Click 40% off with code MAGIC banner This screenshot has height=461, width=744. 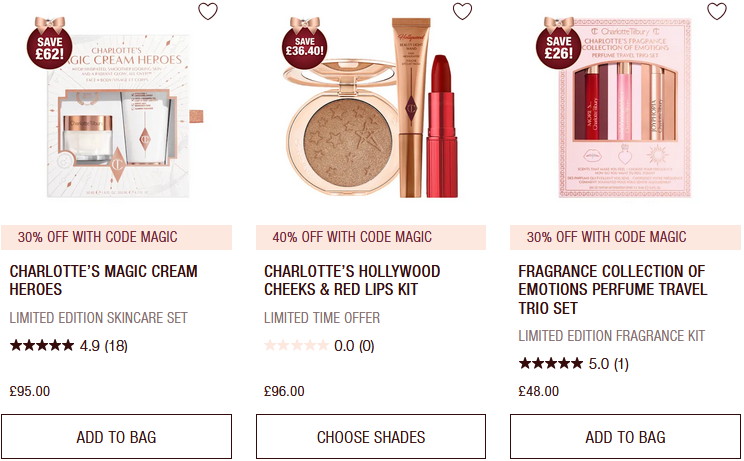point(371,237)
